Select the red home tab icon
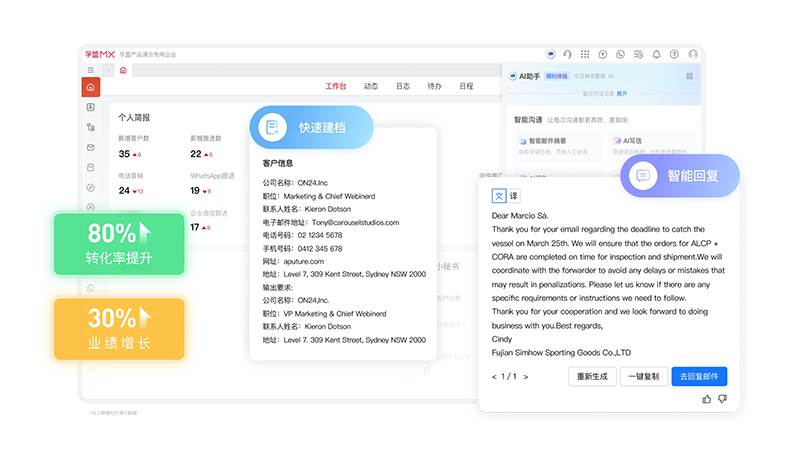This screenshot has width=794, height=460. click(x=123, y=70)
